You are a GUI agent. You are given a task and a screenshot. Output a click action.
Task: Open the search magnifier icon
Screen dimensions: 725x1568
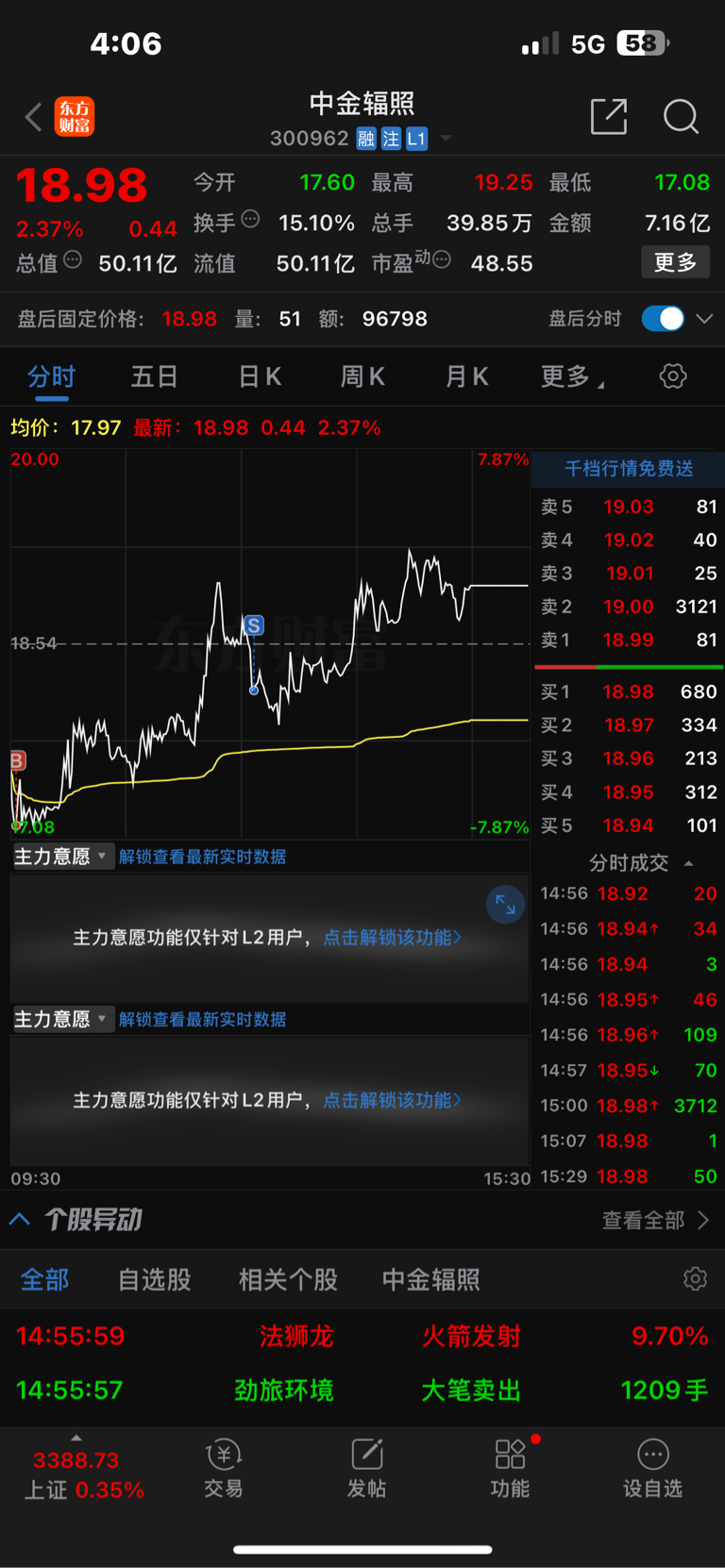pos(681,117)
